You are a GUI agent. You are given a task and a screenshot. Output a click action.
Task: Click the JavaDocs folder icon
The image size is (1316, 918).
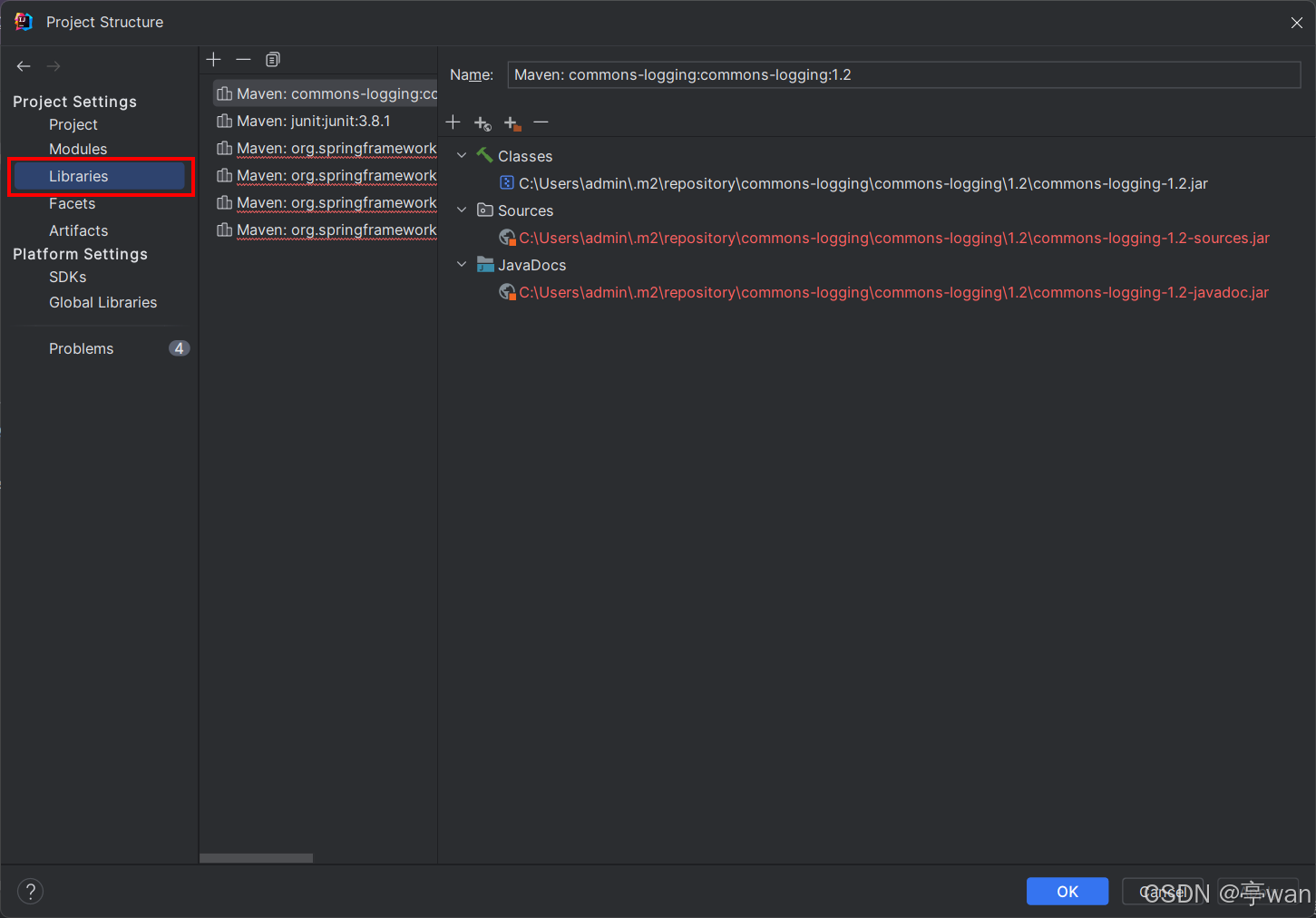485,265
